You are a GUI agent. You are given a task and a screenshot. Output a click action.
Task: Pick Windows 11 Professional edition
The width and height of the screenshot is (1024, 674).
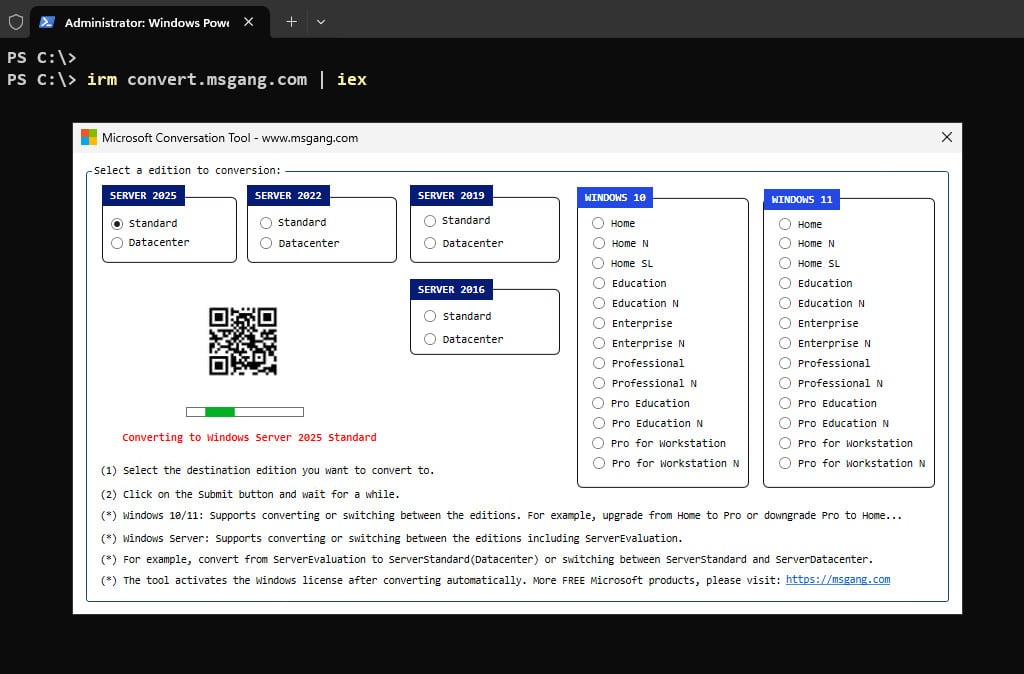785,363
